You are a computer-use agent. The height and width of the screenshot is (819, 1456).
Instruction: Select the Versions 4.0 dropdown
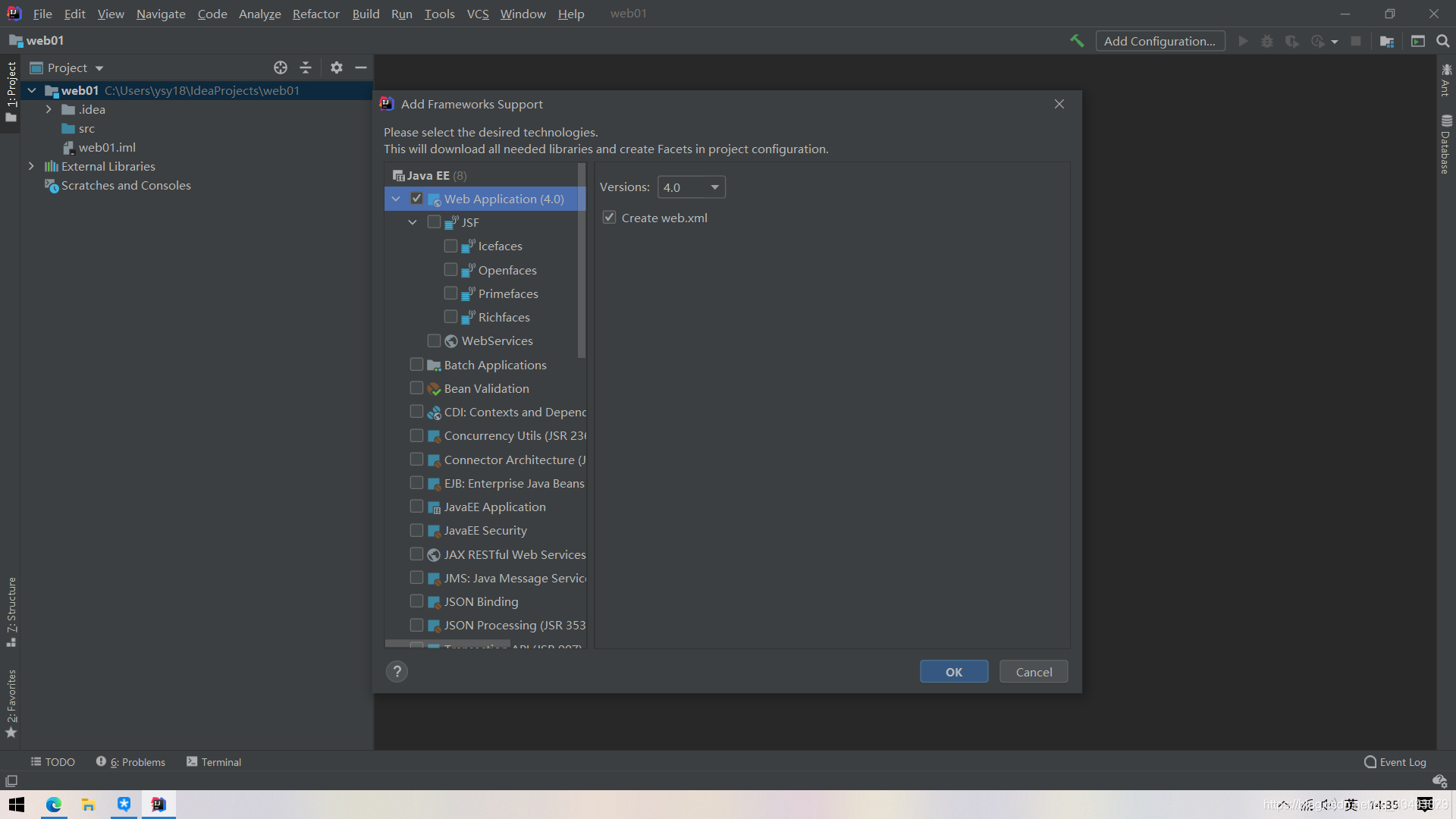[691, 187]
